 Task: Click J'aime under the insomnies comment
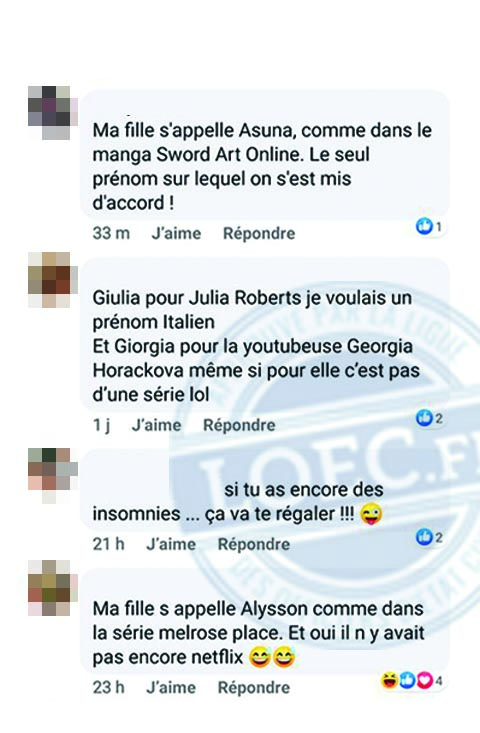coord(171,544)
